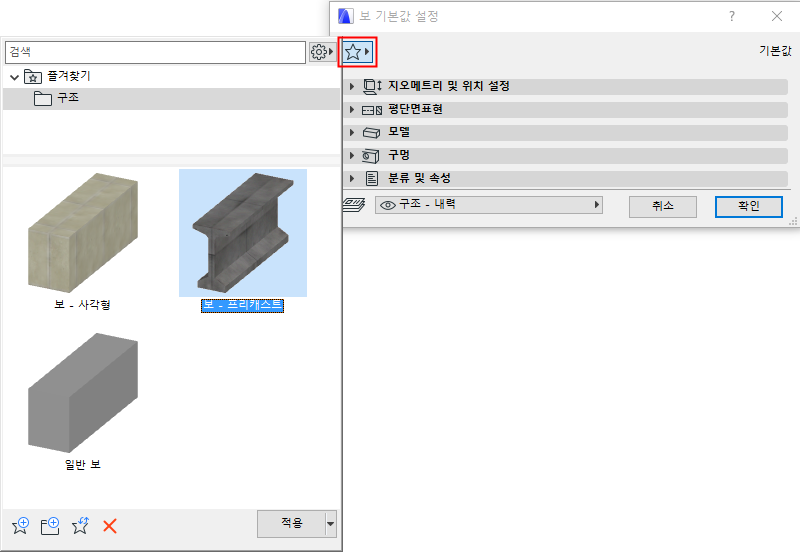Screen dimensions: 800x552
Task: Click the red delete X icon
Action: coord(110,526)
